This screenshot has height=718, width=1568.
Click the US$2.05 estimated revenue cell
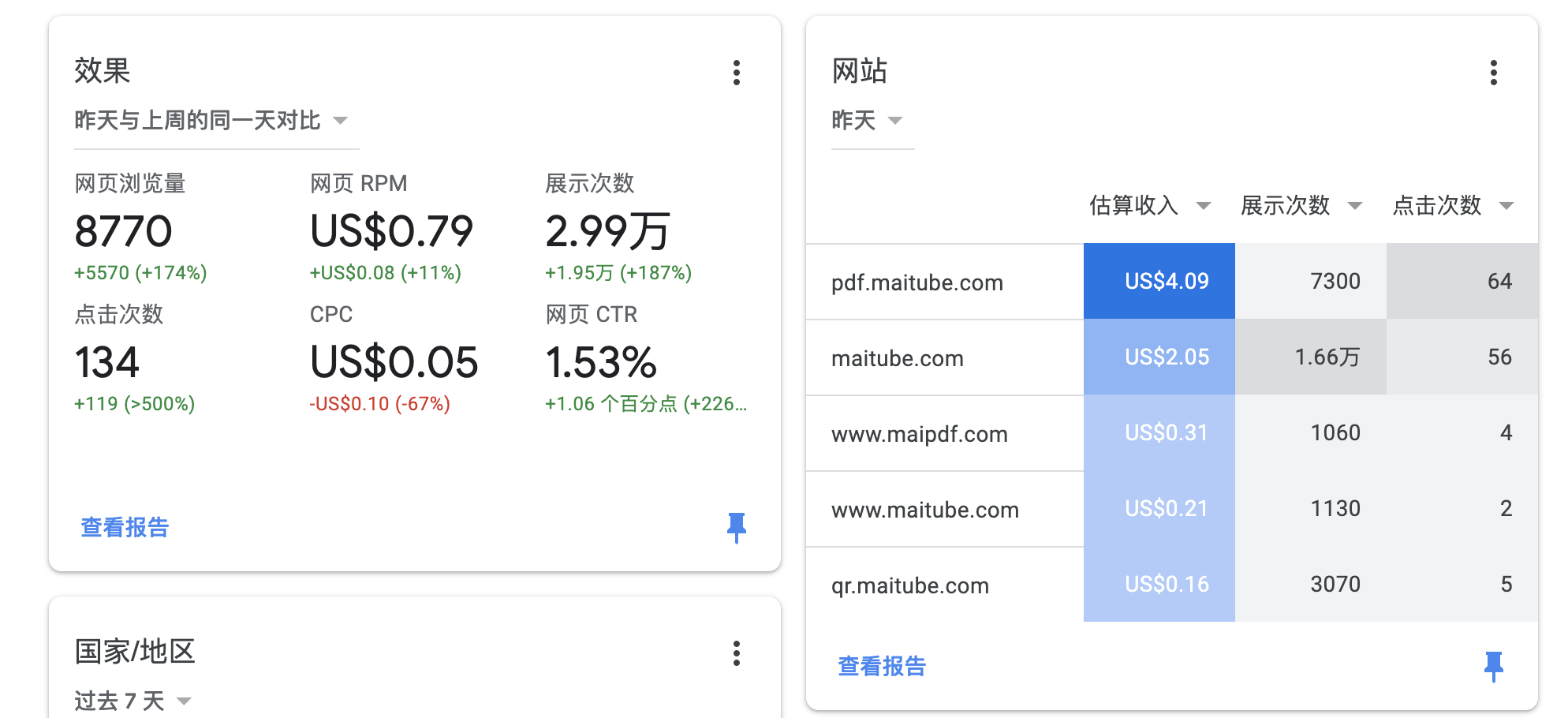[x=1159, y=357]
